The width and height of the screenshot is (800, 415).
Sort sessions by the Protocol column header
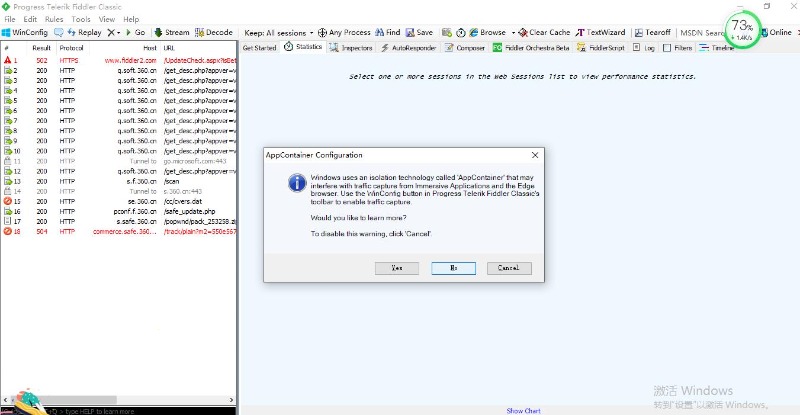pos(71,48)
